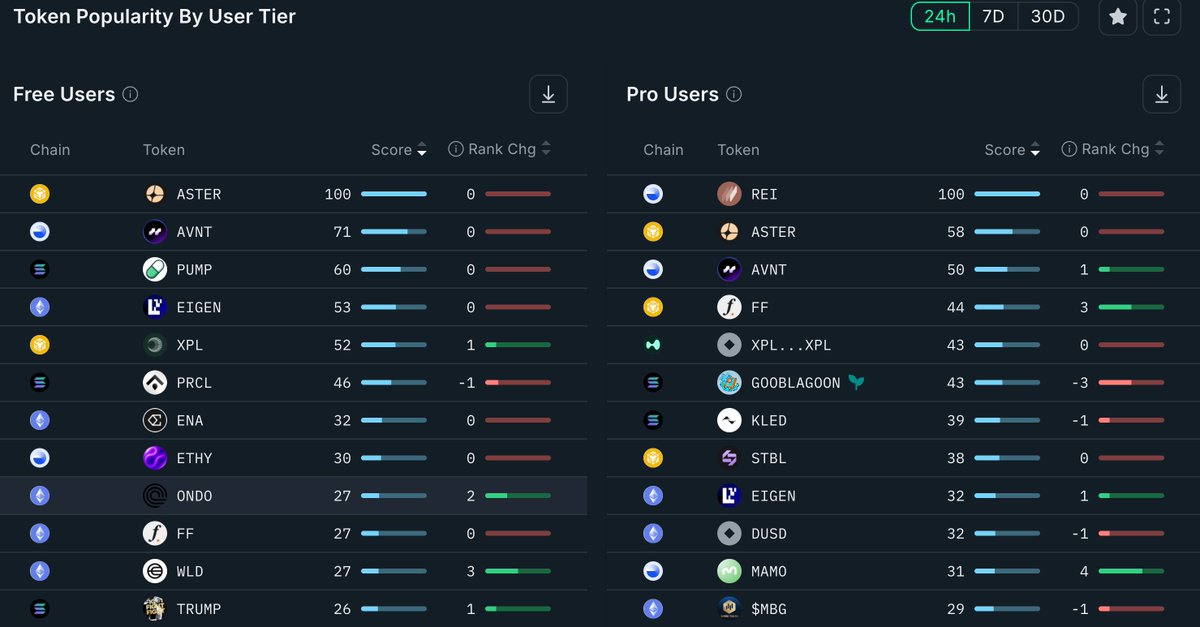Open the EIGEN token in Pro Users
This screenshot has width=1200, height=627.
point(773,496)
